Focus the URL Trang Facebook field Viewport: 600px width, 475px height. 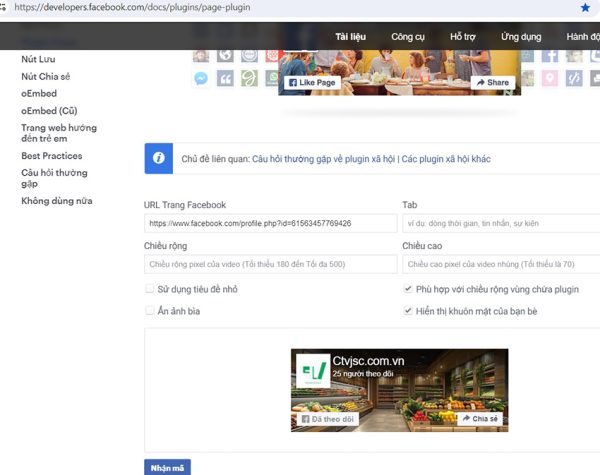click(x=271, y=223)
